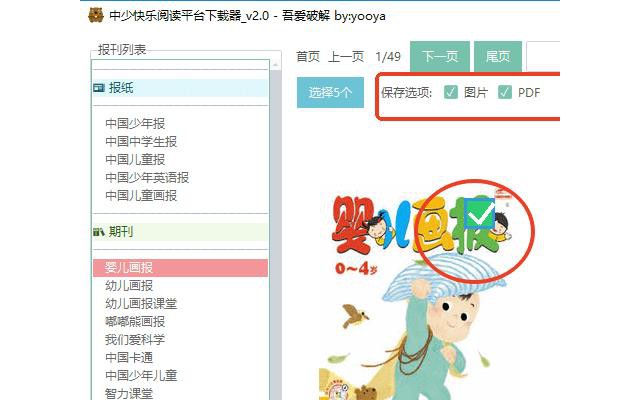
Task: Select the 报纸 newspaper category header
Action: click(180, 88)
